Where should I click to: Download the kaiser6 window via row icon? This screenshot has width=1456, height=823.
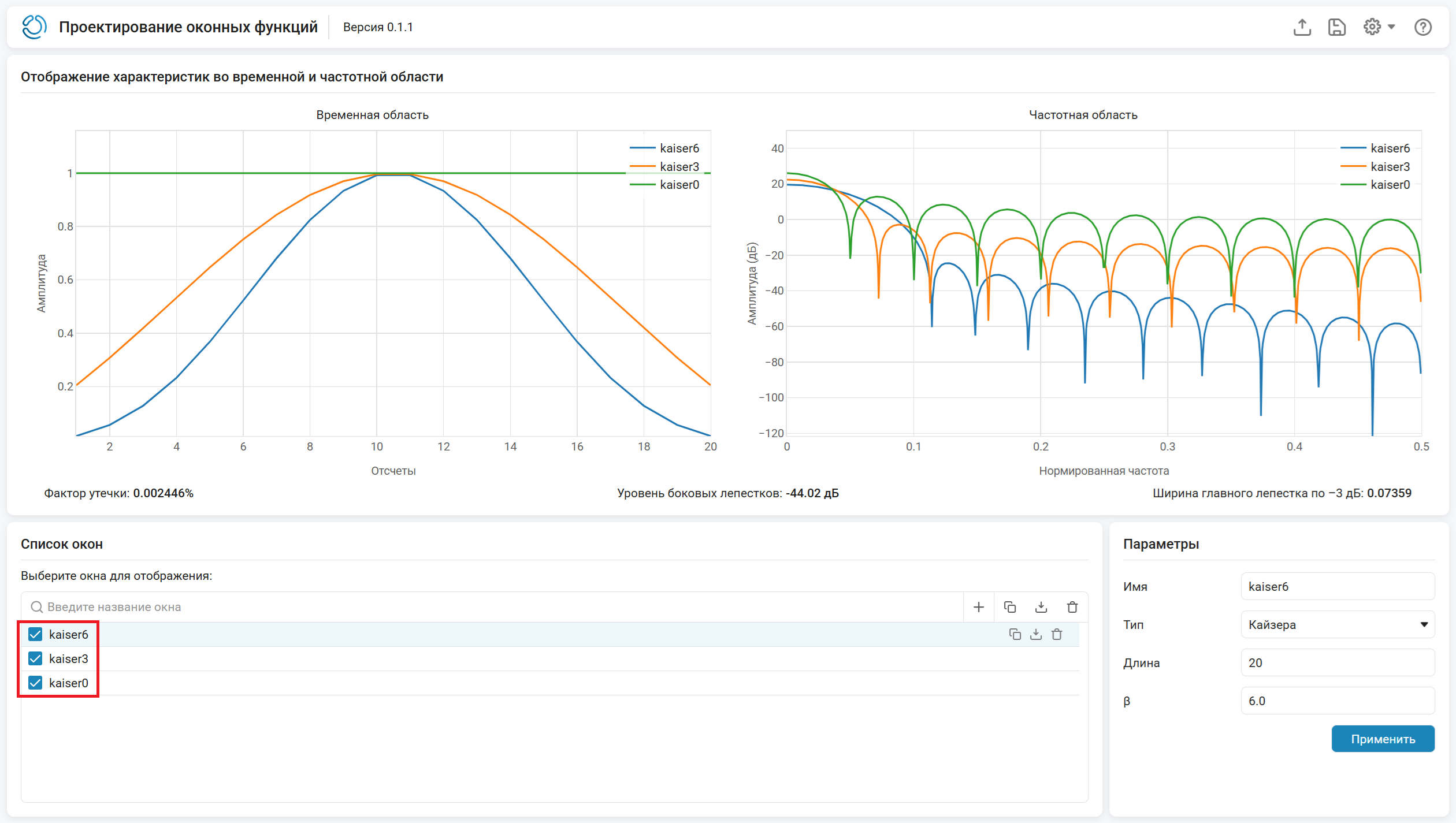(1036, 634)
